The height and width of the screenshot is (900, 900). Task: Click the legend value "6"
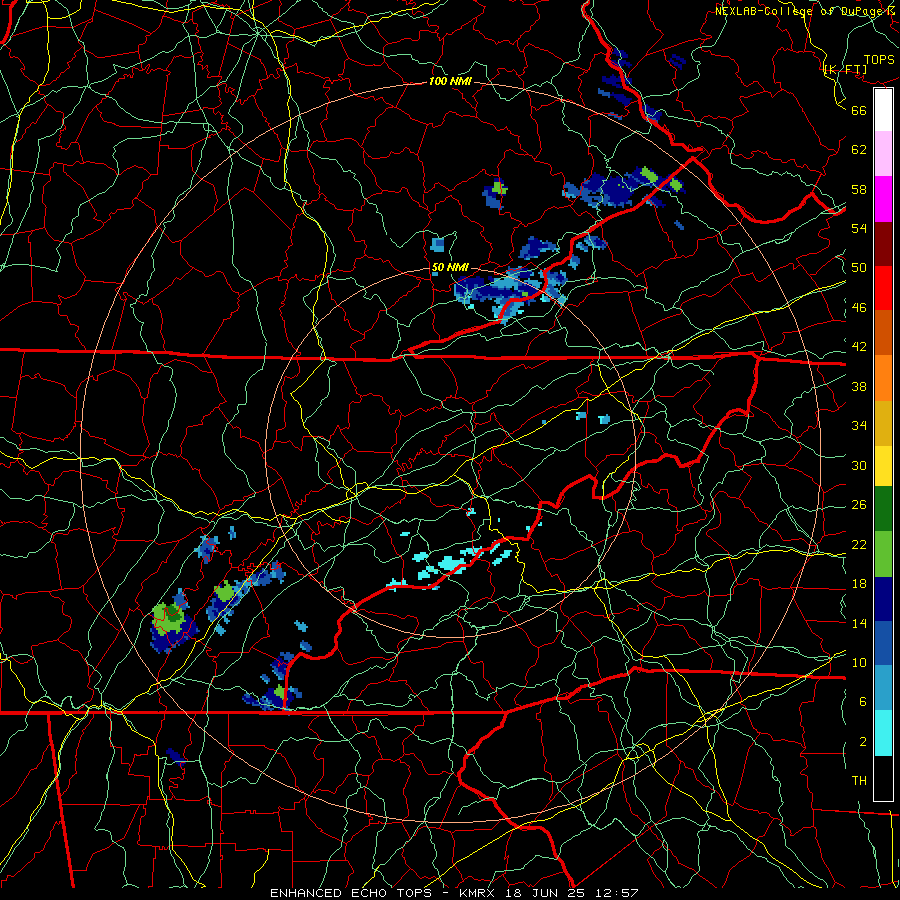(863, 701)
